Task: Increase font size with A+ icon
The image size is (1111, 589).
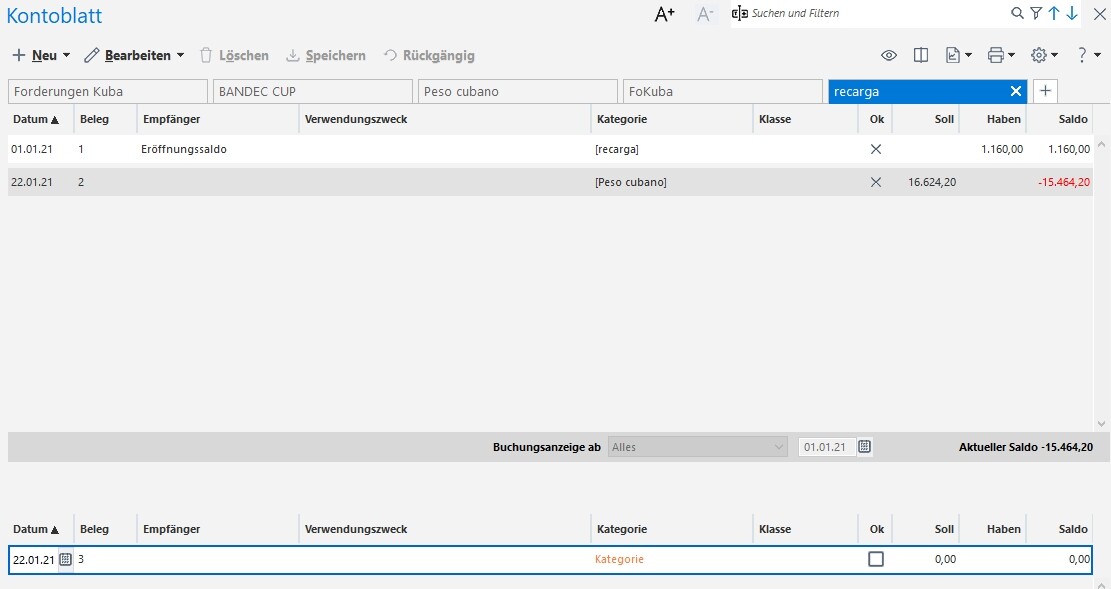Action: tap(664, 13)
